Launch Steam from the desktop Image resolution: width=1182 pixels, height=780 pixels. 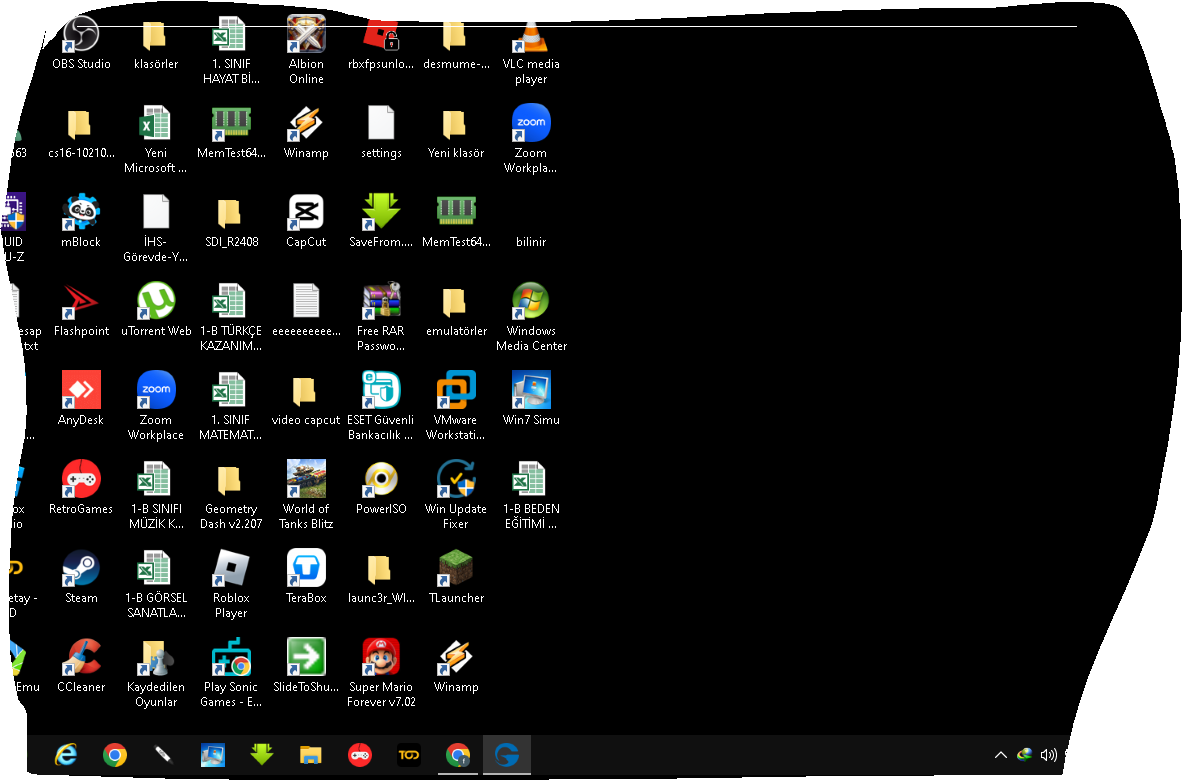point(81,577)
